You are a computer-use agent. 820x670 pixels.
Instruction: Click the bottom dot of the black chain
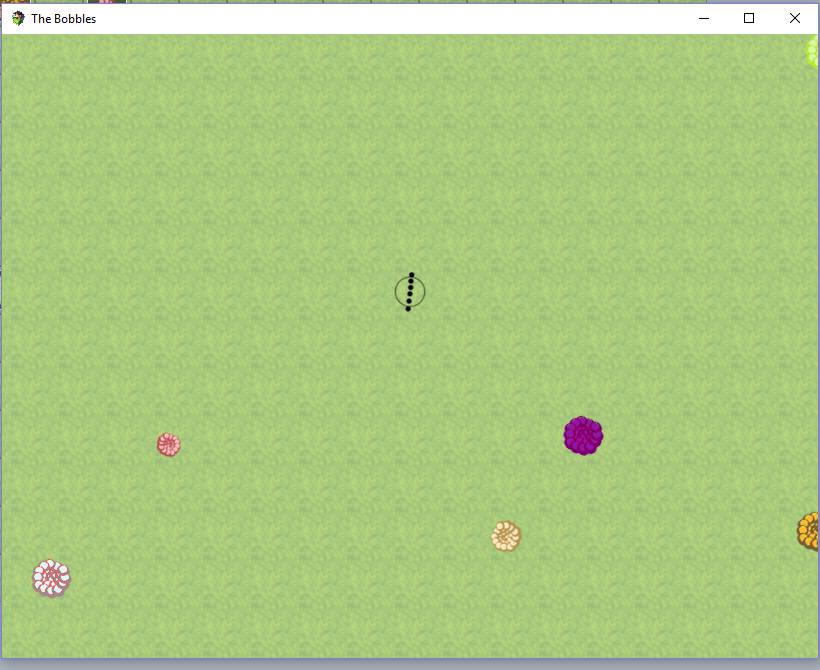click(408, 308)
